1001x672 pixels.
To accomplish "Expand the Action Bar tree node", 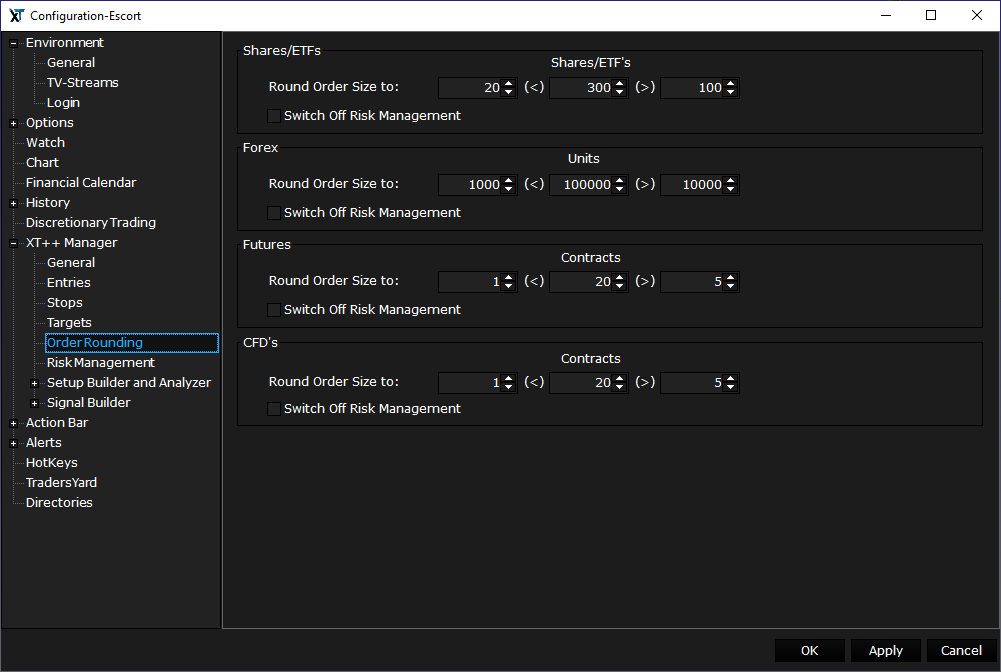I will (x=13, y=423).
